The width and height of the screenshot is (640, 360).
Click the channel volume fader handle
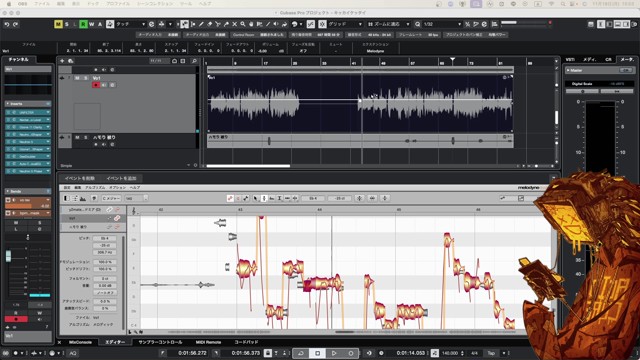[9, 256]
